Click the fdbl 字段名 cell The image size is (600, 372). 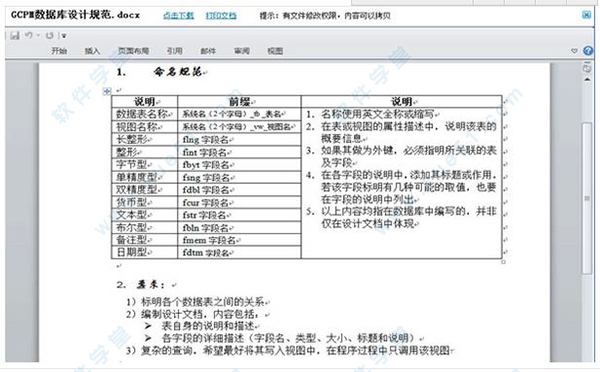tap(240, 189)
